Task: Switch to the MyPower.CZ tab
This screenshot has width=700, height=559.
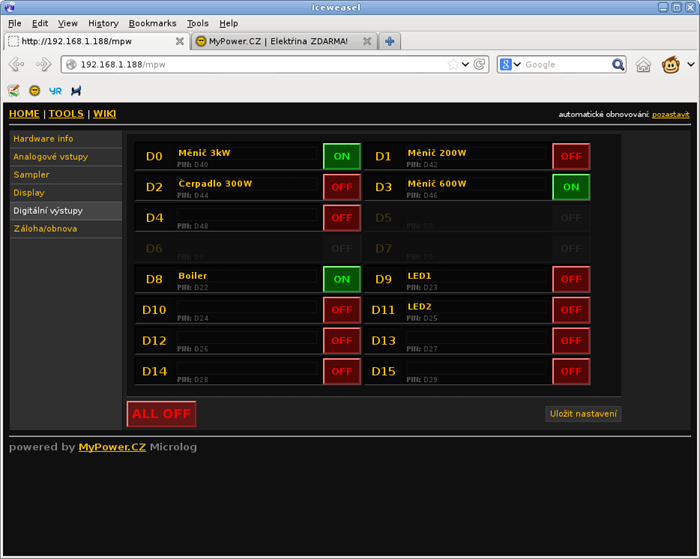Action: (277, 42)
